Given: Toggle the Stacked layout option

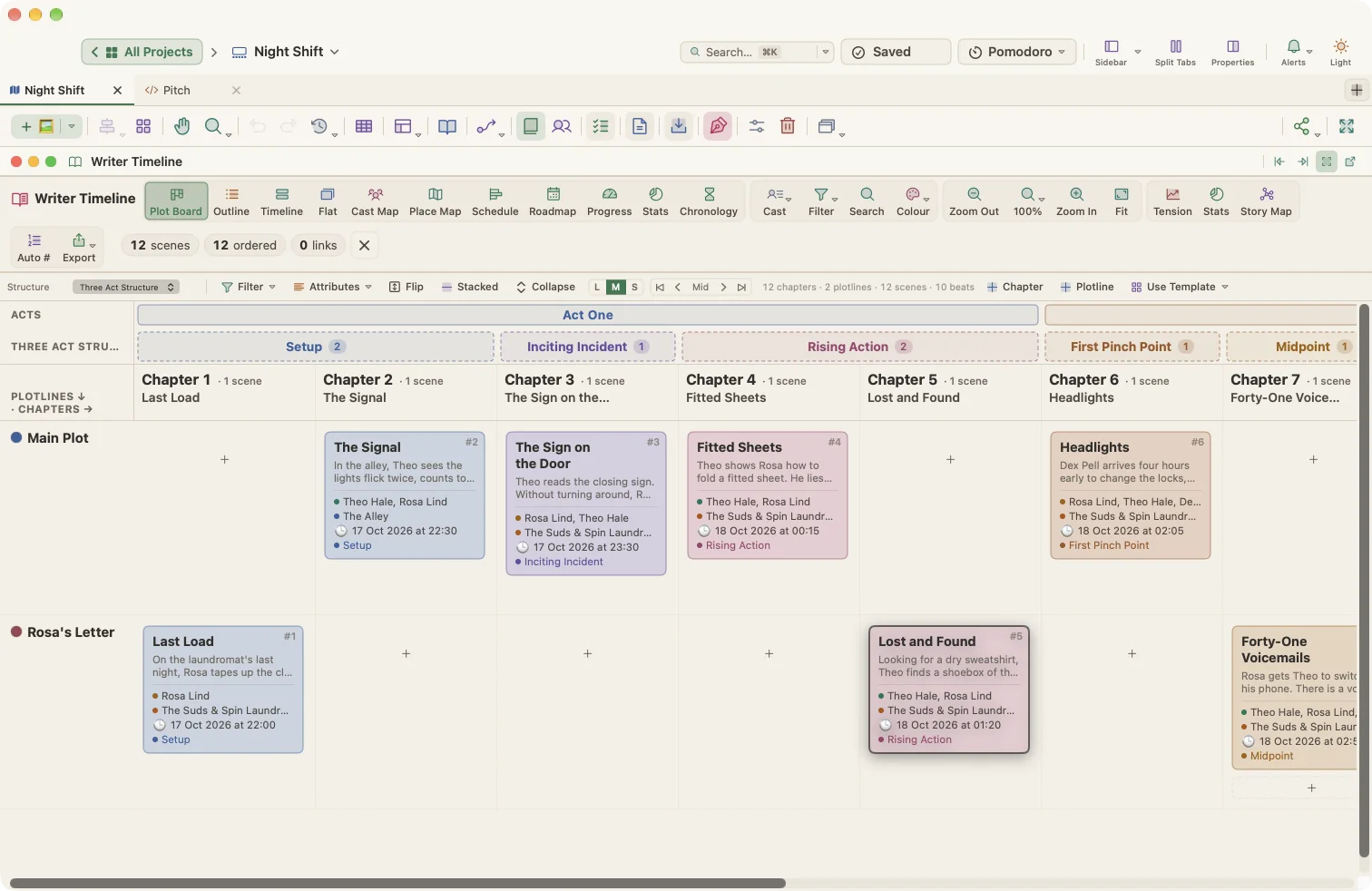Looking at the screenshot, I should coord(470,287).
